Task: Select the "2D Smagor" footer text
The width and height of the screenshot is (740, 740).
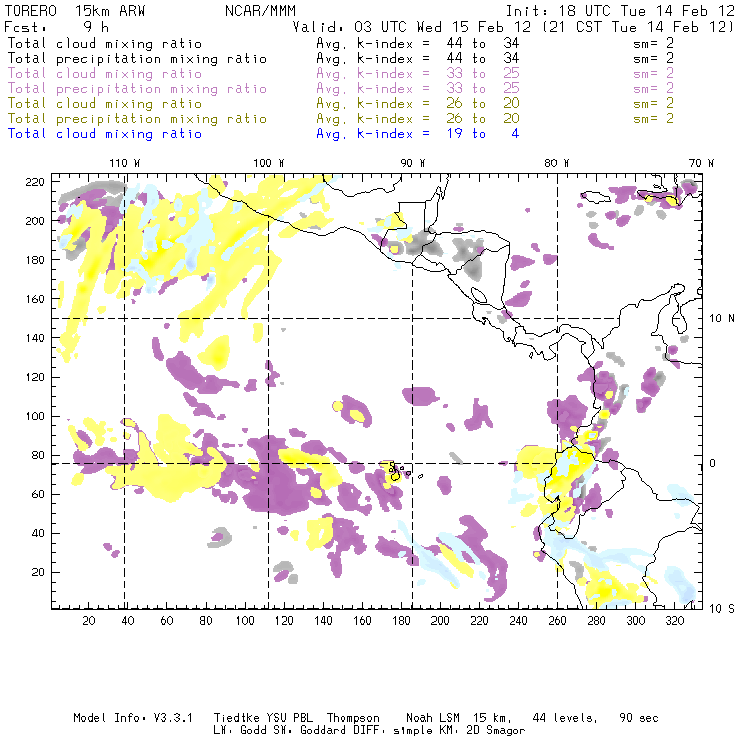Action: (x=496, y=730)
